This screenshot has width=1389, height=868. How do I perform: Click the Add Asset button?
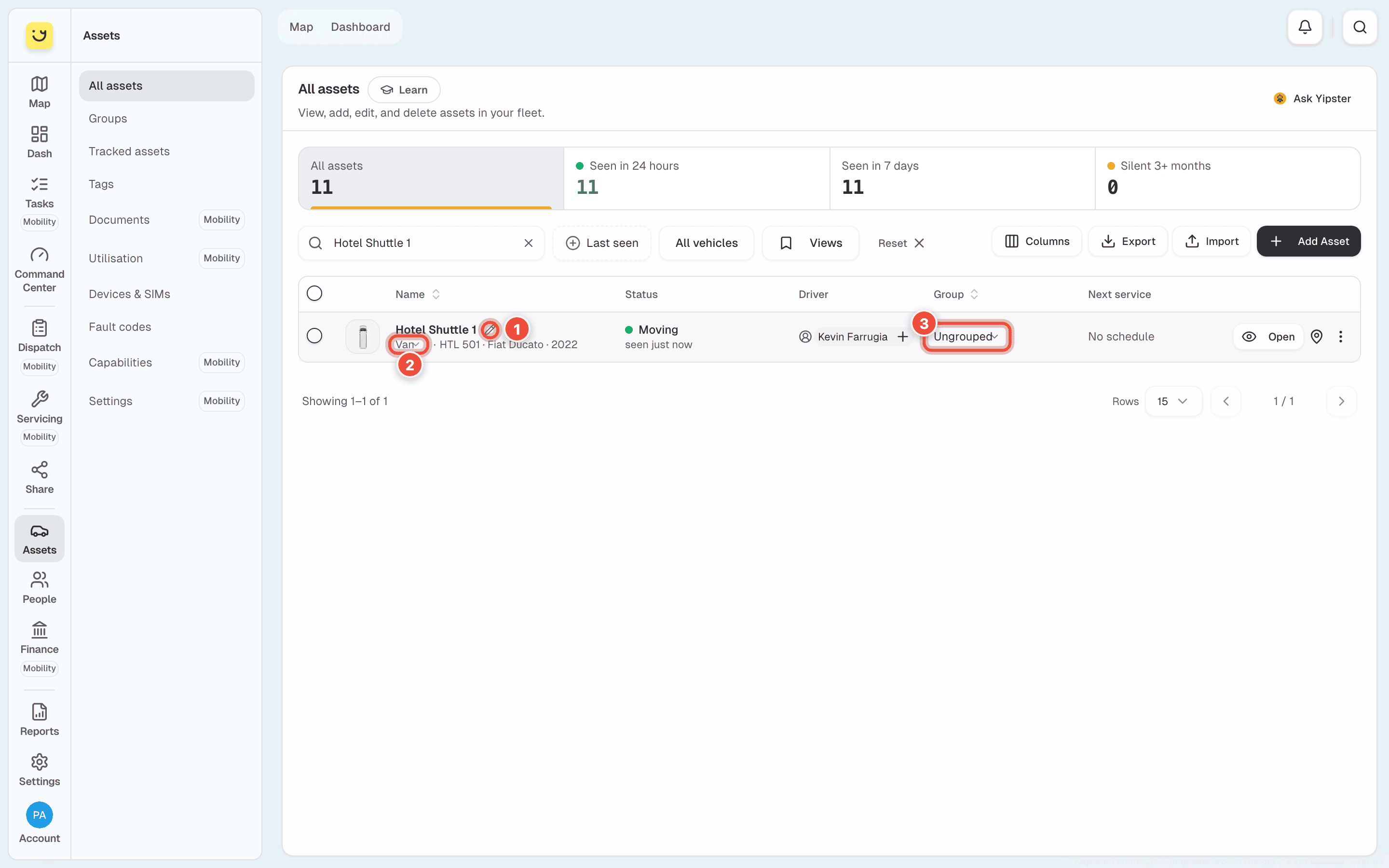[x=1308, y=241]
